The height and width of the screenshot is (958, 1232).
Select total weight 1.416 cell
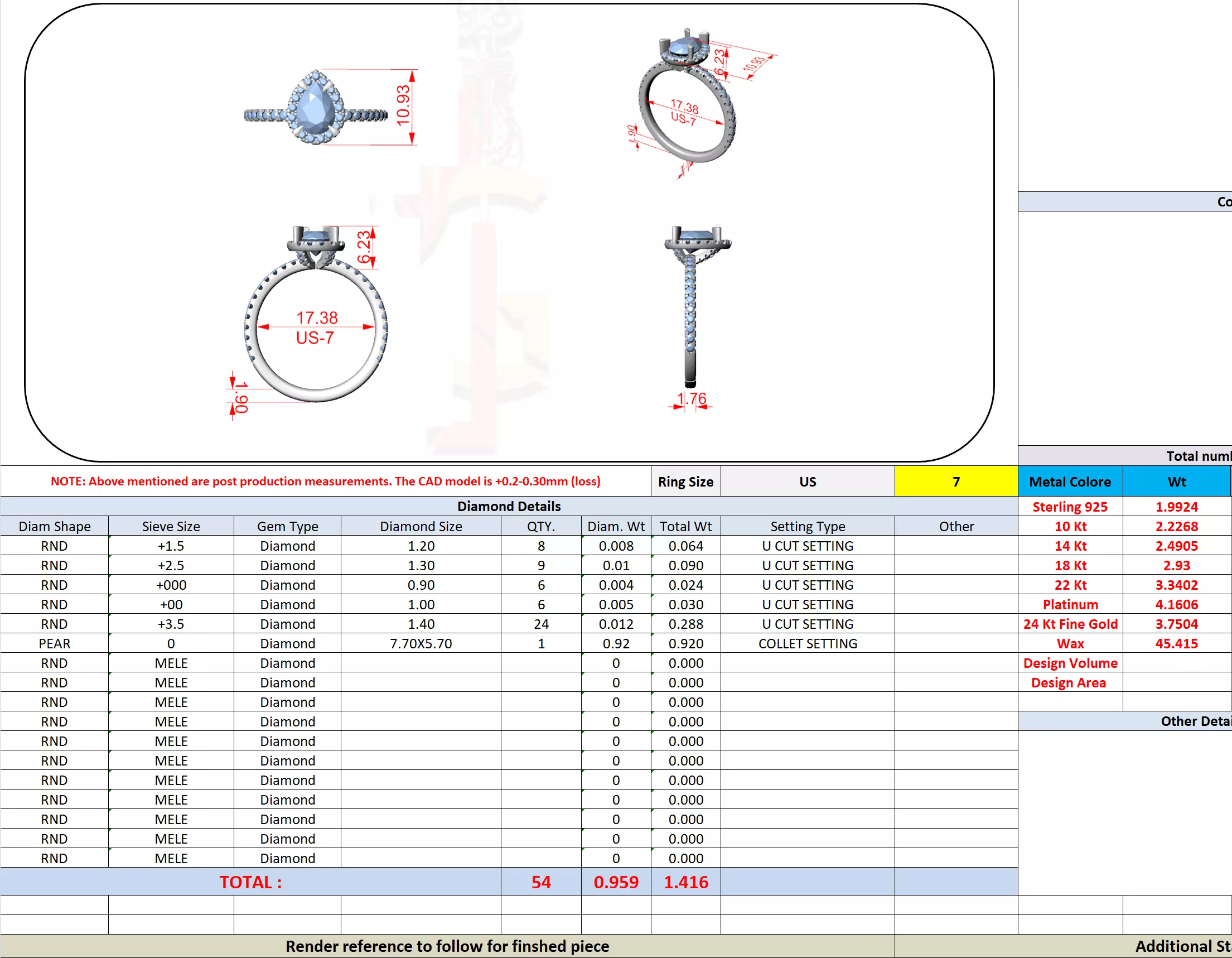[x=685, y=882]
